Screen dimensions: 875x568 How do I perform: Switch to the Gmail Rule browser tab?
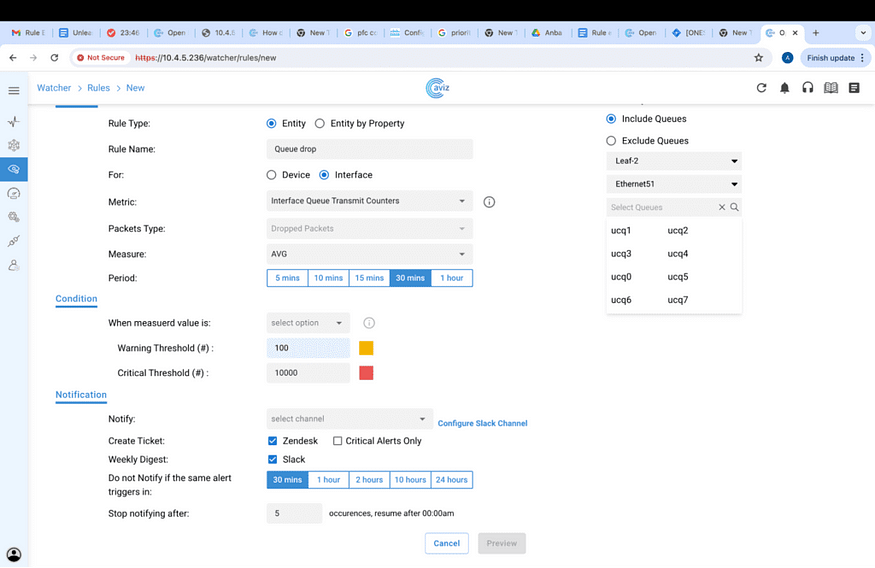(28, 33)
